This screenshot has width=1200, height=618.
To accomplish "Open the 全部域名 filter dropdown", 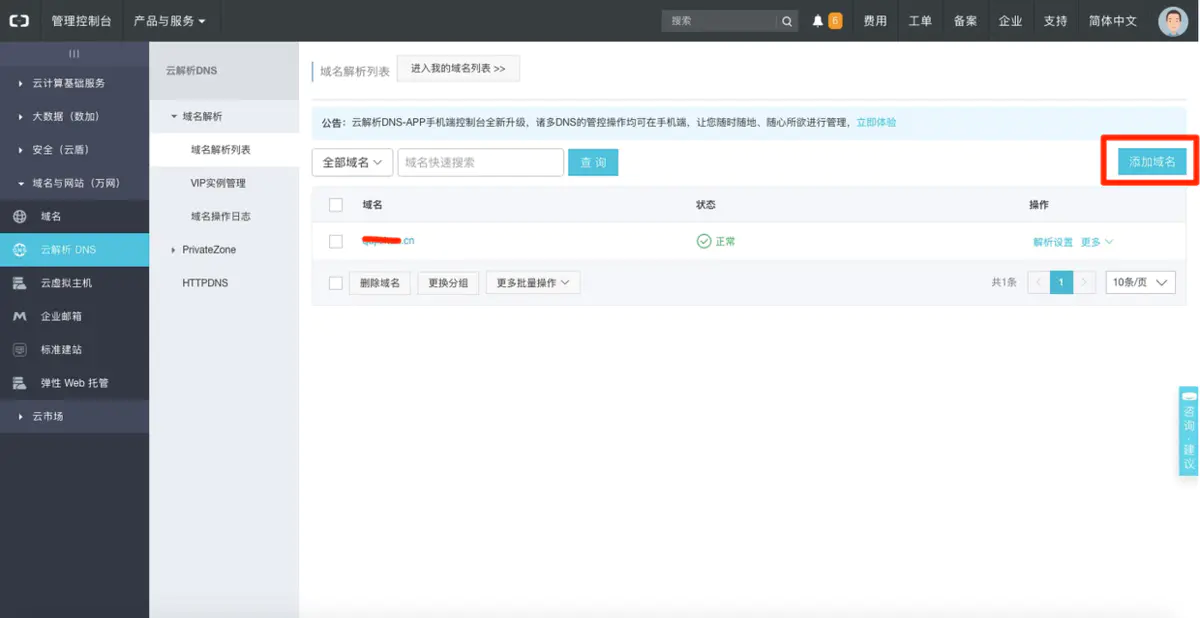I will click(x=352, y=161).
